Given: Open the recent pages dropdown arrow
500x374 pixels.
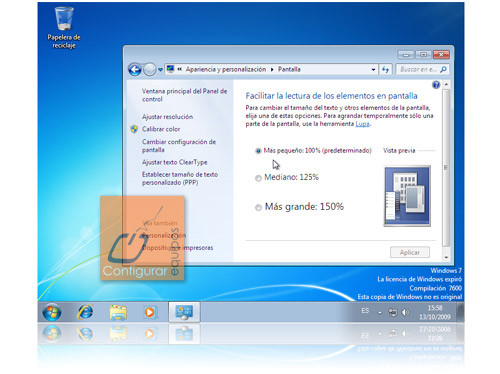Looking at the screenshot, I should [x=160, y=70].
